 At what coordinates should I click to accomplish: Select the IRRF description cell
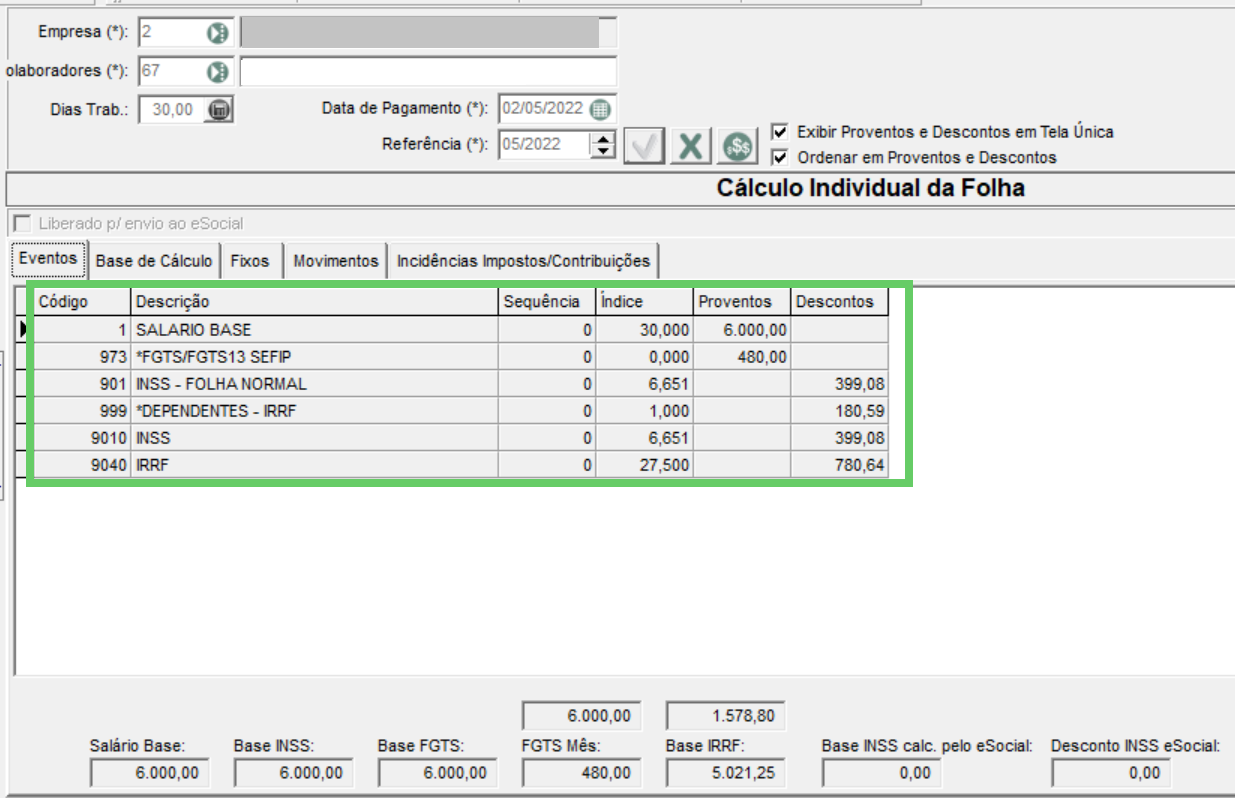[315, 464]
